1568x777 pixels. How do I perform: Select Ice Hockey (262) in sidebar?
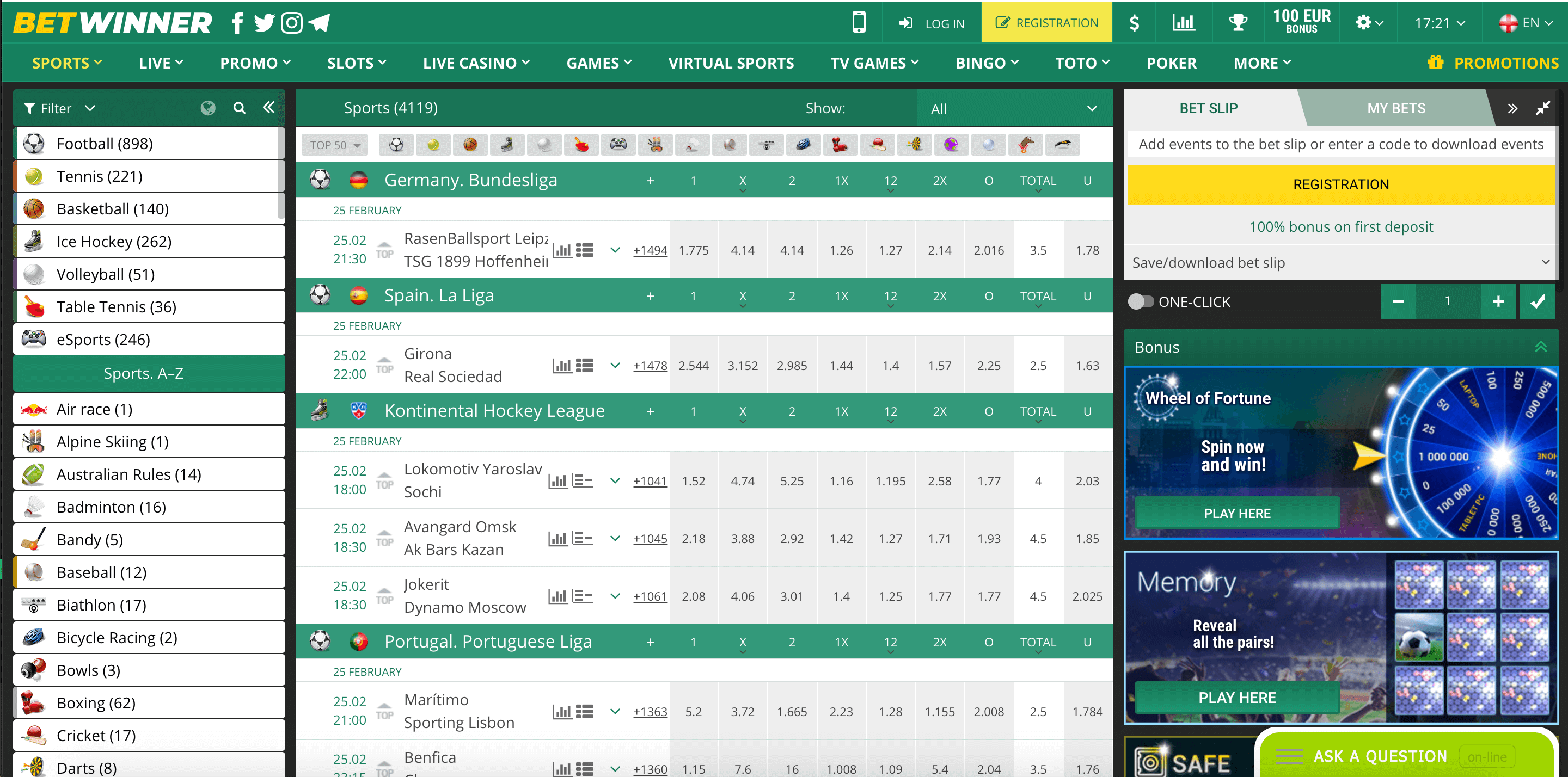pos(149,242)
